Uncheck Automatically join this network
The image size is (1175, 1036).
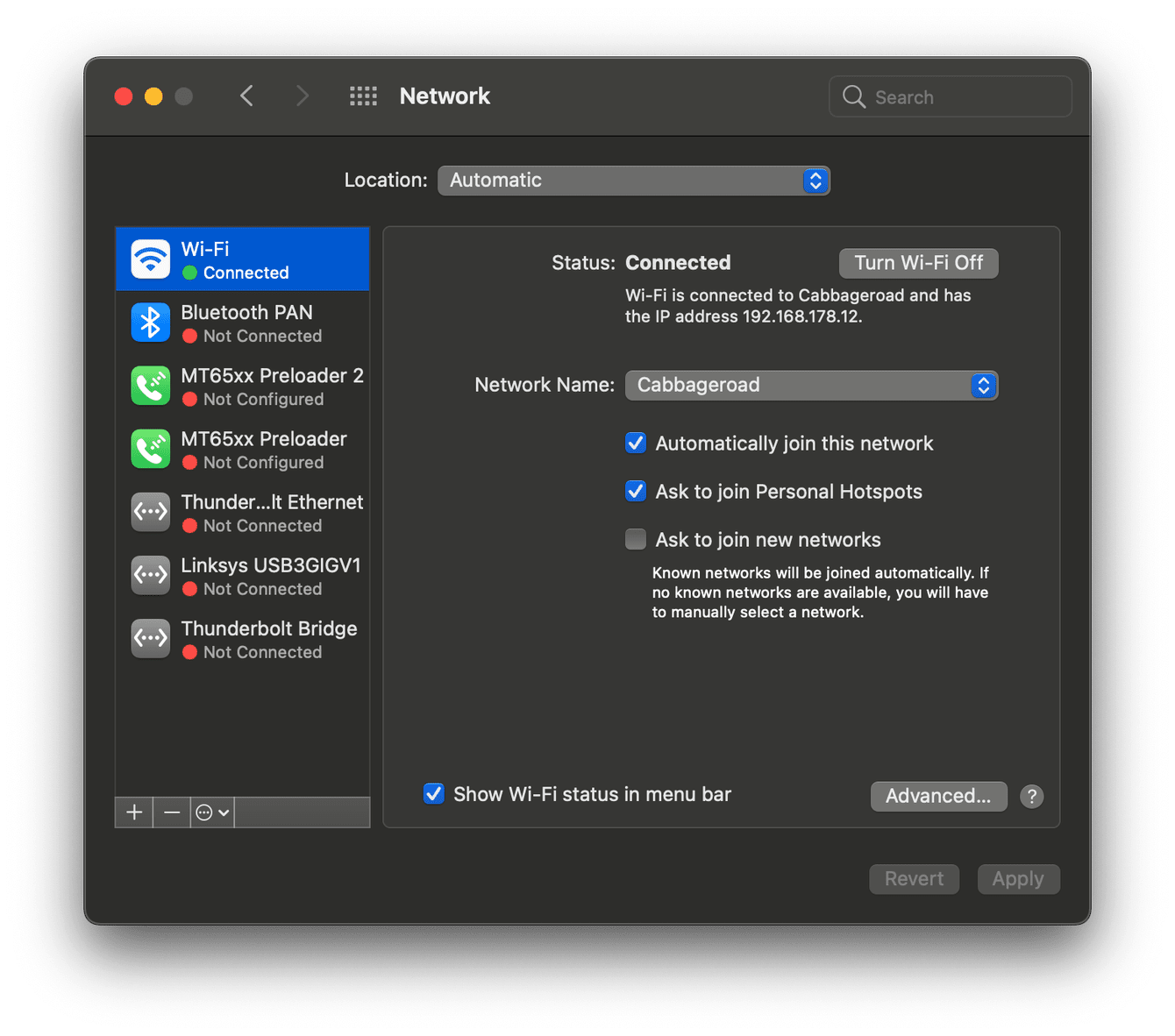click(x=635, y=443)
